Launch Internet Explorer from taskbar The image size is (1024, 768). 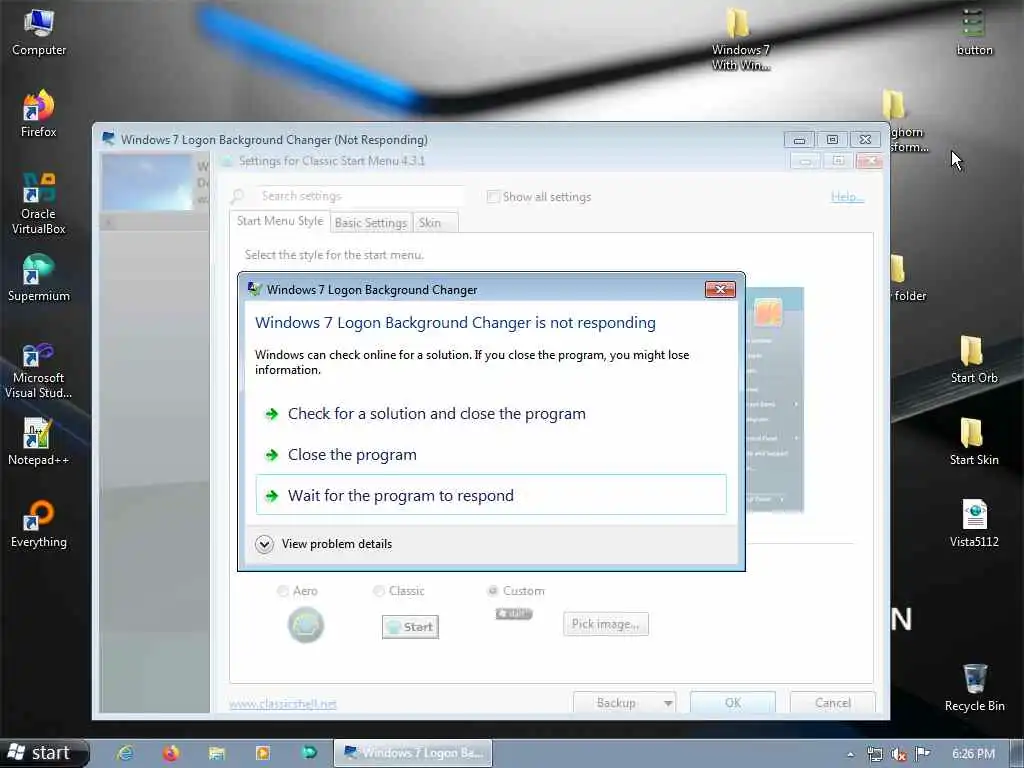pos(125,753)
